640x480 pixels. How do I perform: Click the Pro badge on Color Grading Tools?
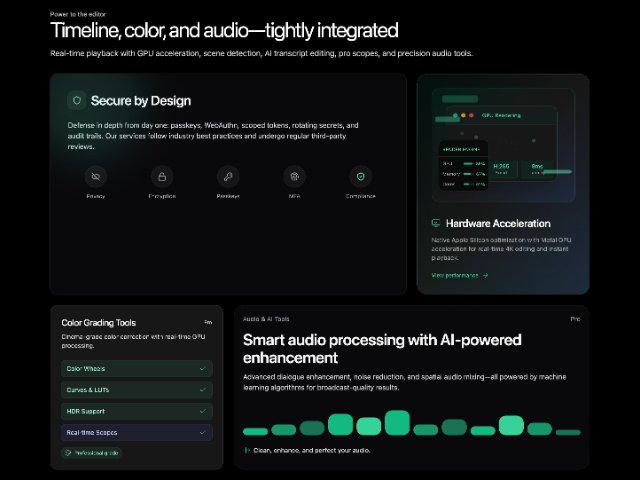click(208, 322)
